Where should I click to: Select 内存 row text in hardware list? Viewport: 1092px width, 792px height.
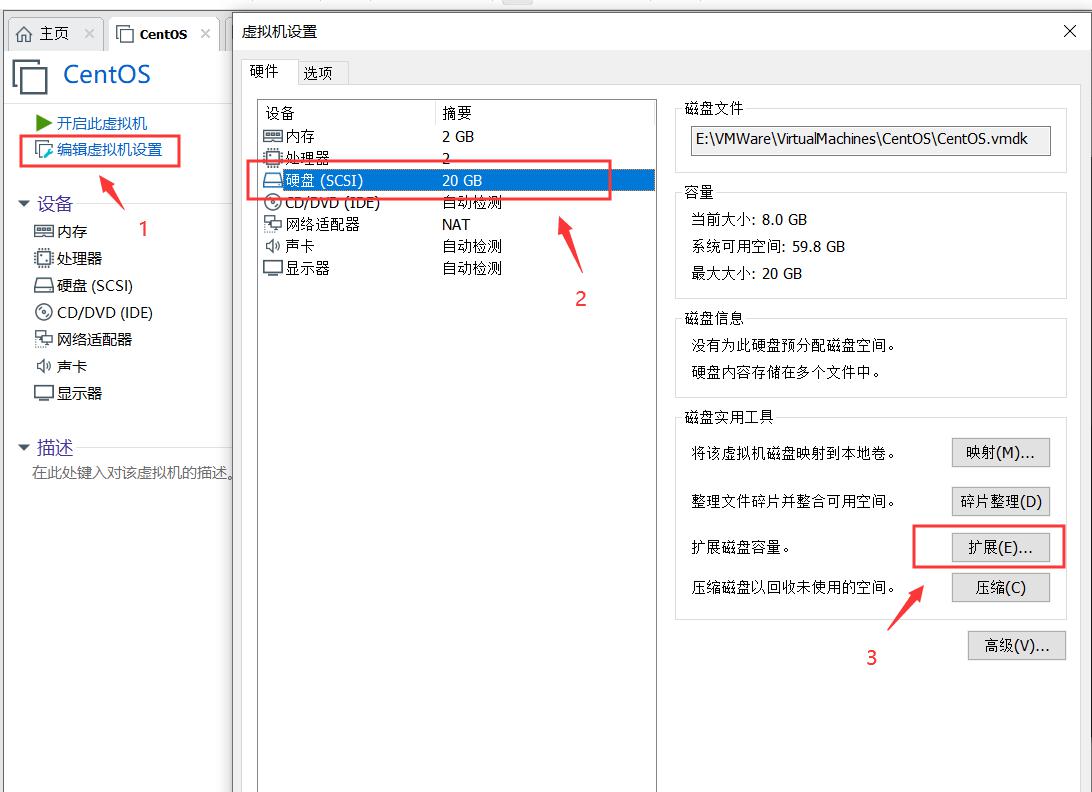[x=300, y=137]
